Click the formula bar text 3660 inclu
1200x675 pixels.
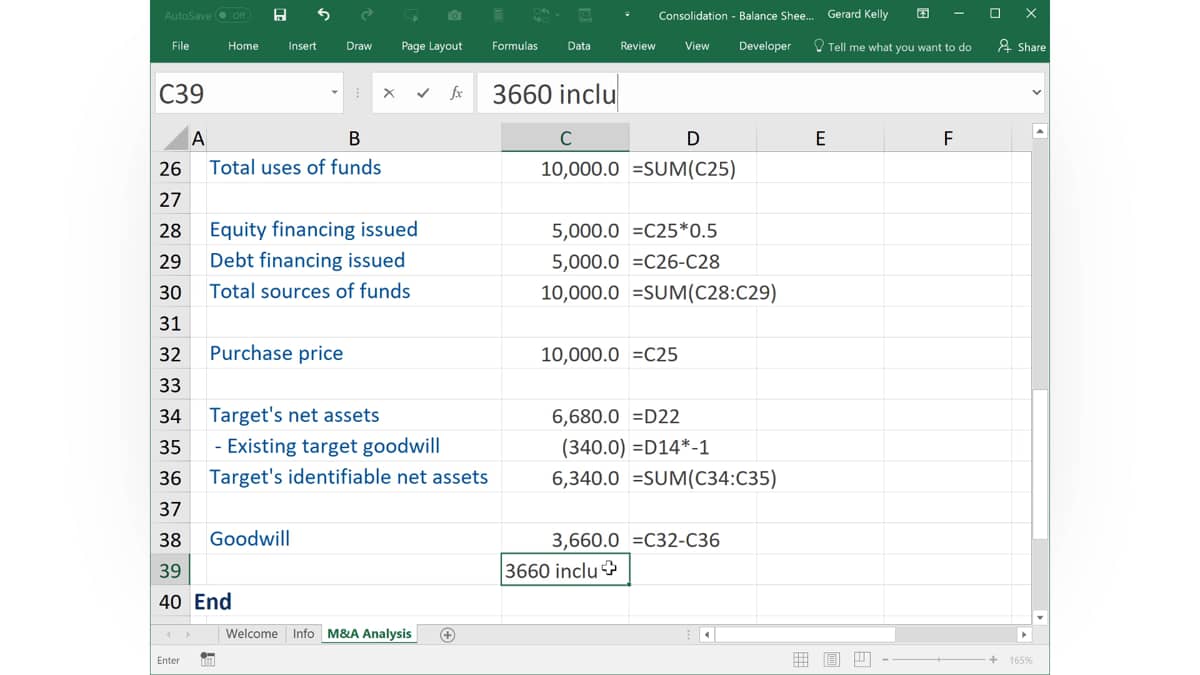coord(555,94)
